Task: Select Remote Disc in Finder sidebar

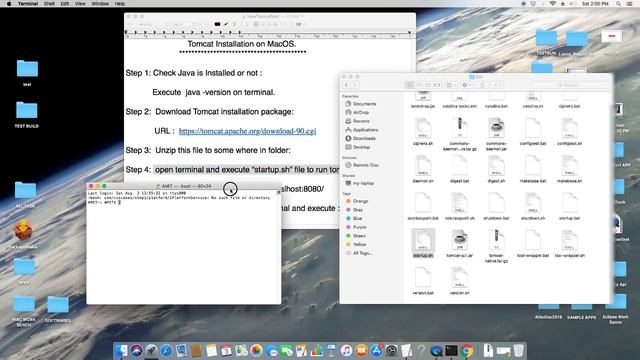Action: click(362, 165)
